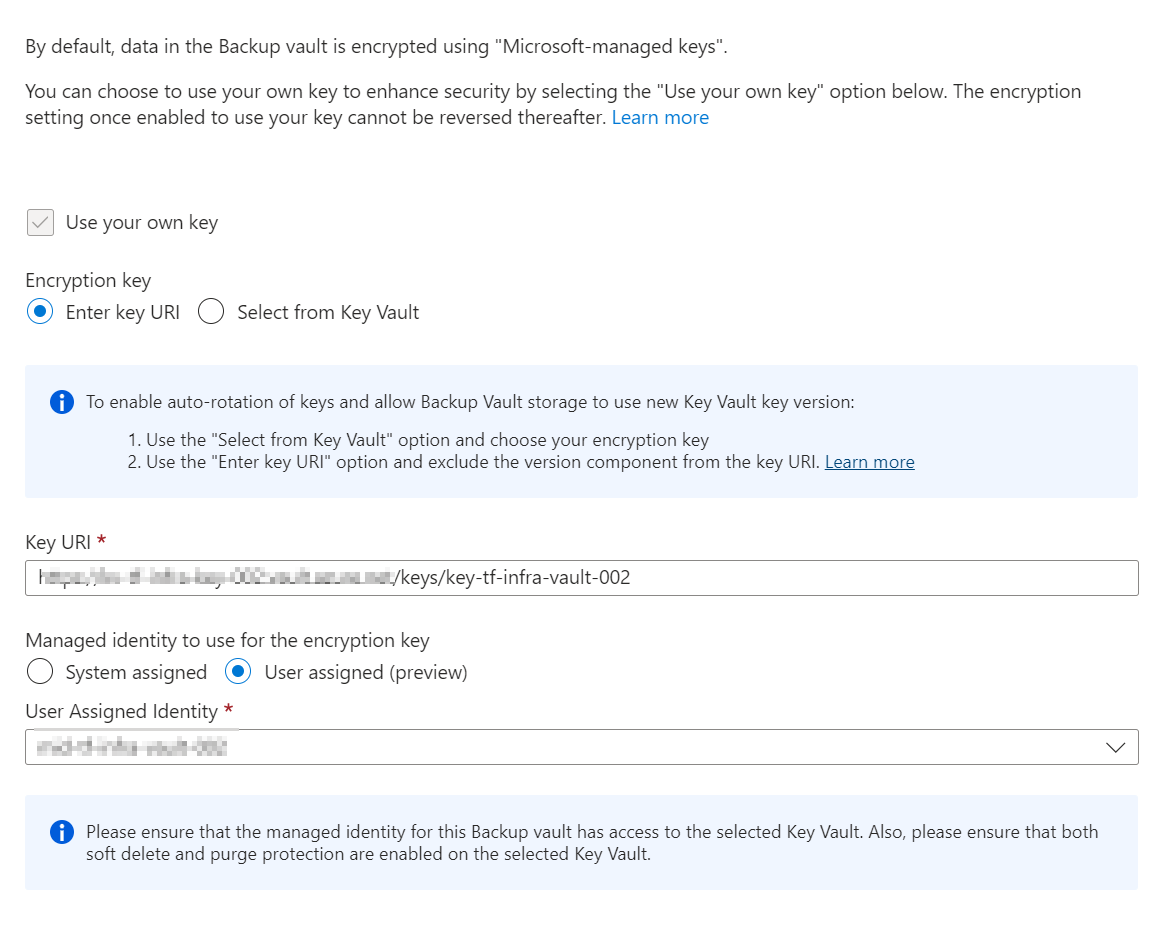Screen dimensions: 1176x925
Task: Click the 'Microsoft-managed keys' intro sentence
Action: tap(383, 46)
